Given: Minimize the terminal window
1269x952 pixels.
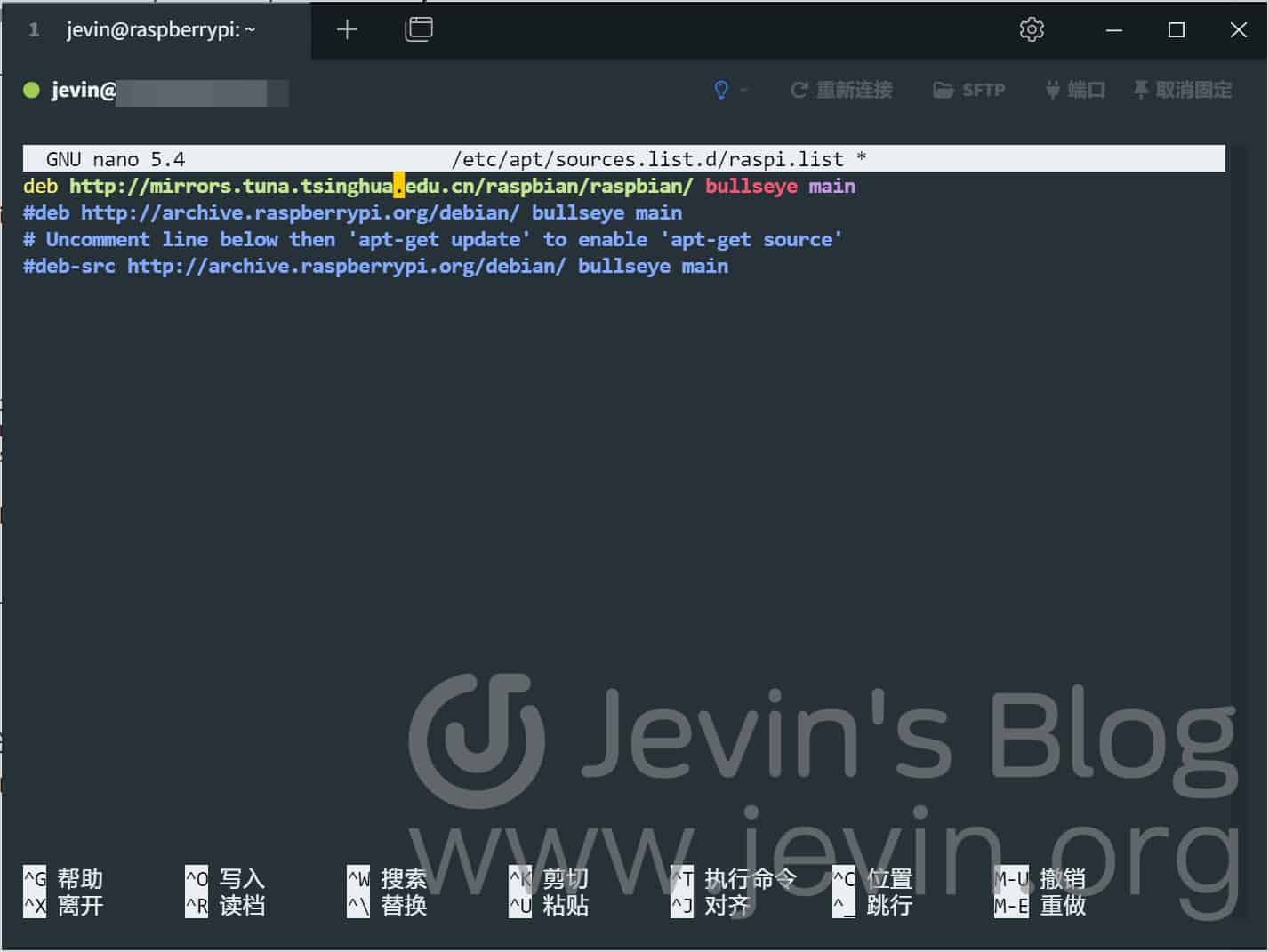Looking at the screenshot, I should click(x=1113, y=30).
